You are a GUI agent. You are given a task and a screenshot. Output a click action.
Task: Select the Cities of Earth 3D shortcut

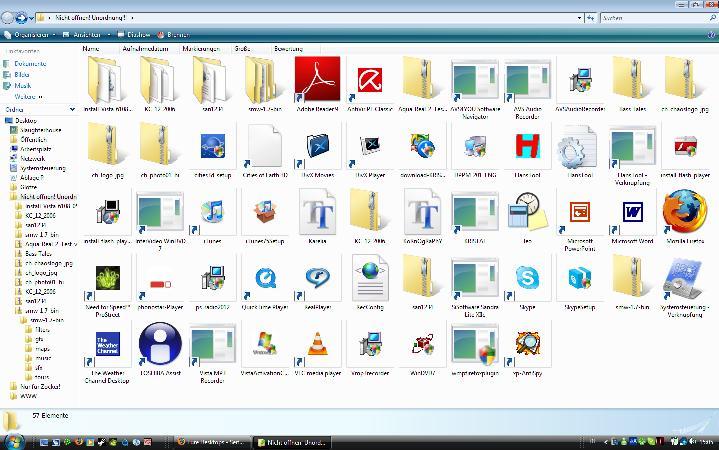pos(265,146)
